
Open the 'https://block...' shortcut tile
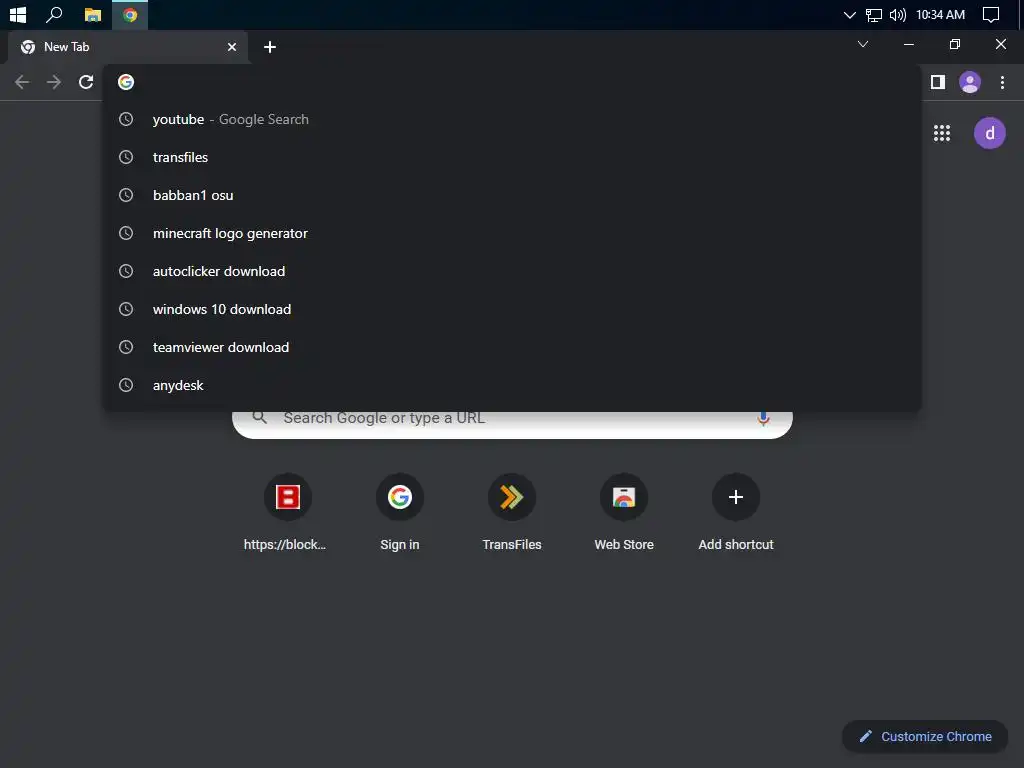(x=287, y=514)
